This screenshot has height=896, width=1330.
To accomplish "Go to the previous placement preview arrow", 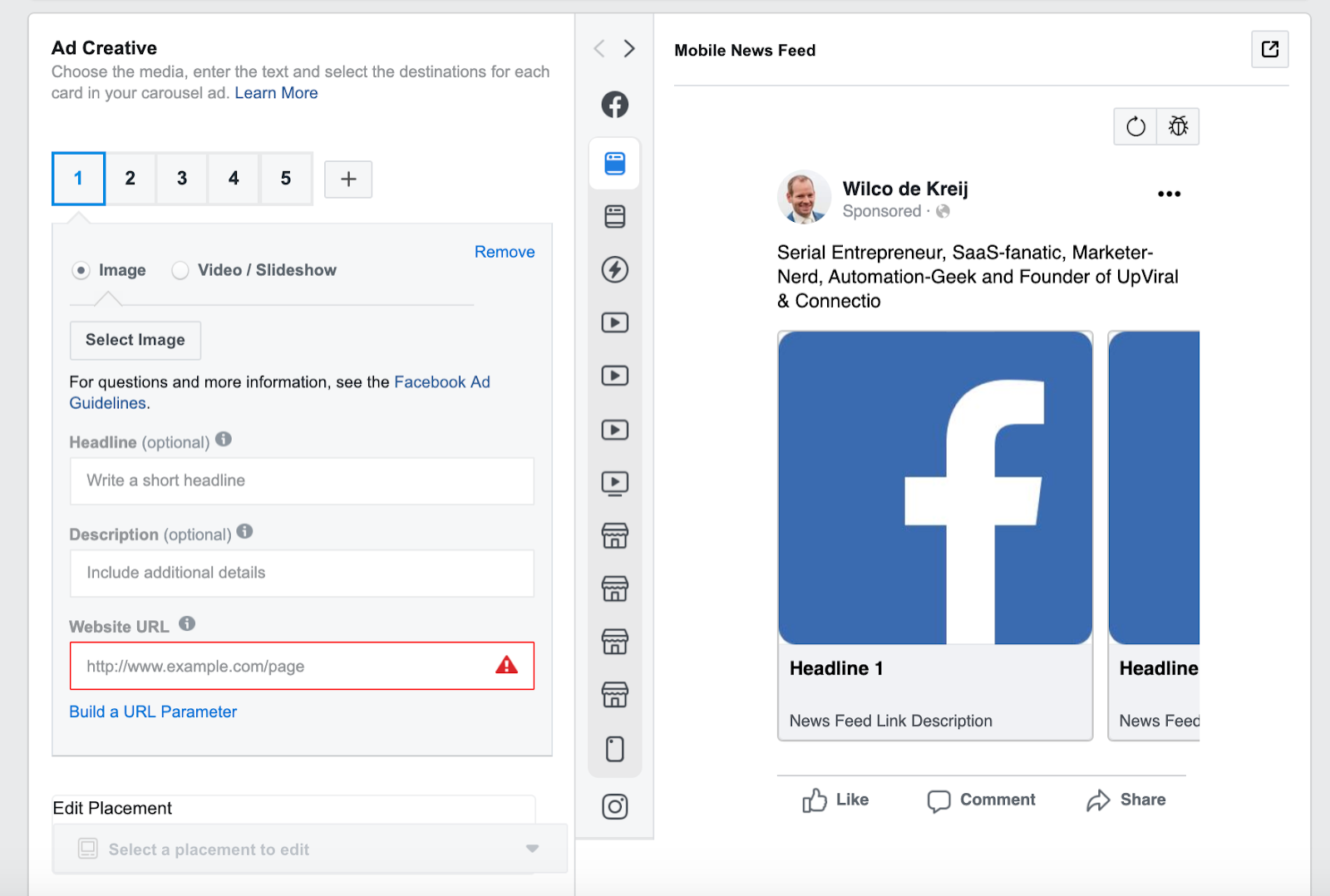I will coord(599,48).
